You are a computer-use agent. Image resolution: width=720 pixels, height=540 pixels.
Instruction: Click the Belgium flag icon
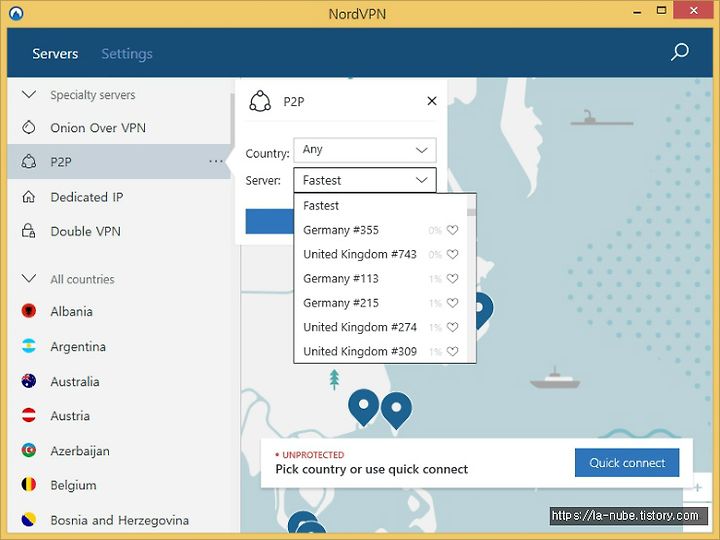(x=28, y=484)
